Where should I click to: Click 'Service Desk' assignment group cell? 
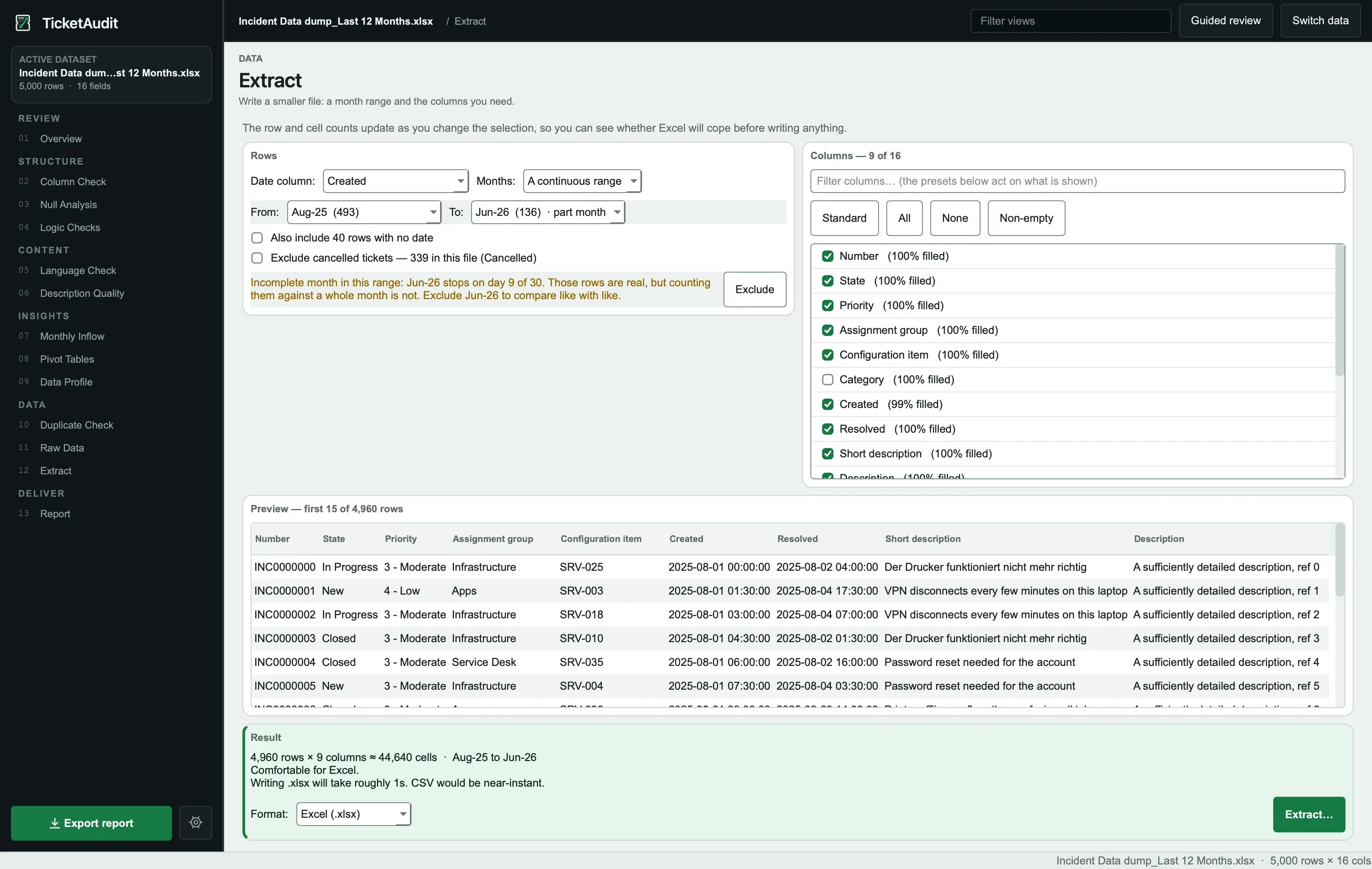(x=484, y=662)
